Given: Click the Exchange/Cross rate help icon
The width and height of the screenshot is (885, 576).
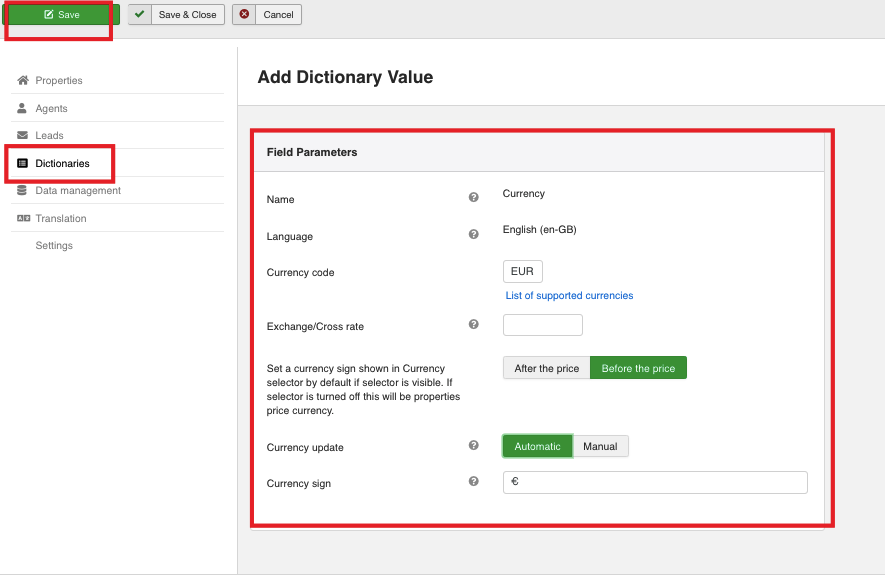Looking at the screenshot, I should (474, 325).
